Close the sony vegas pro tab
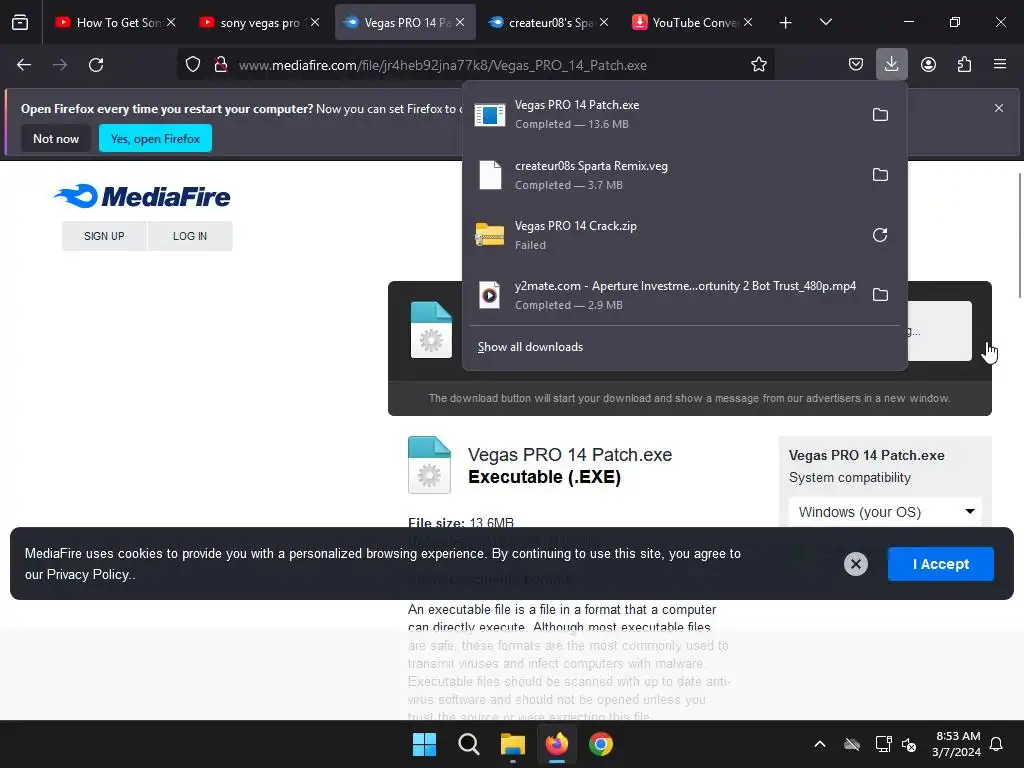The width and height of the screenshot is (1024, 768). tap(315, 22)
